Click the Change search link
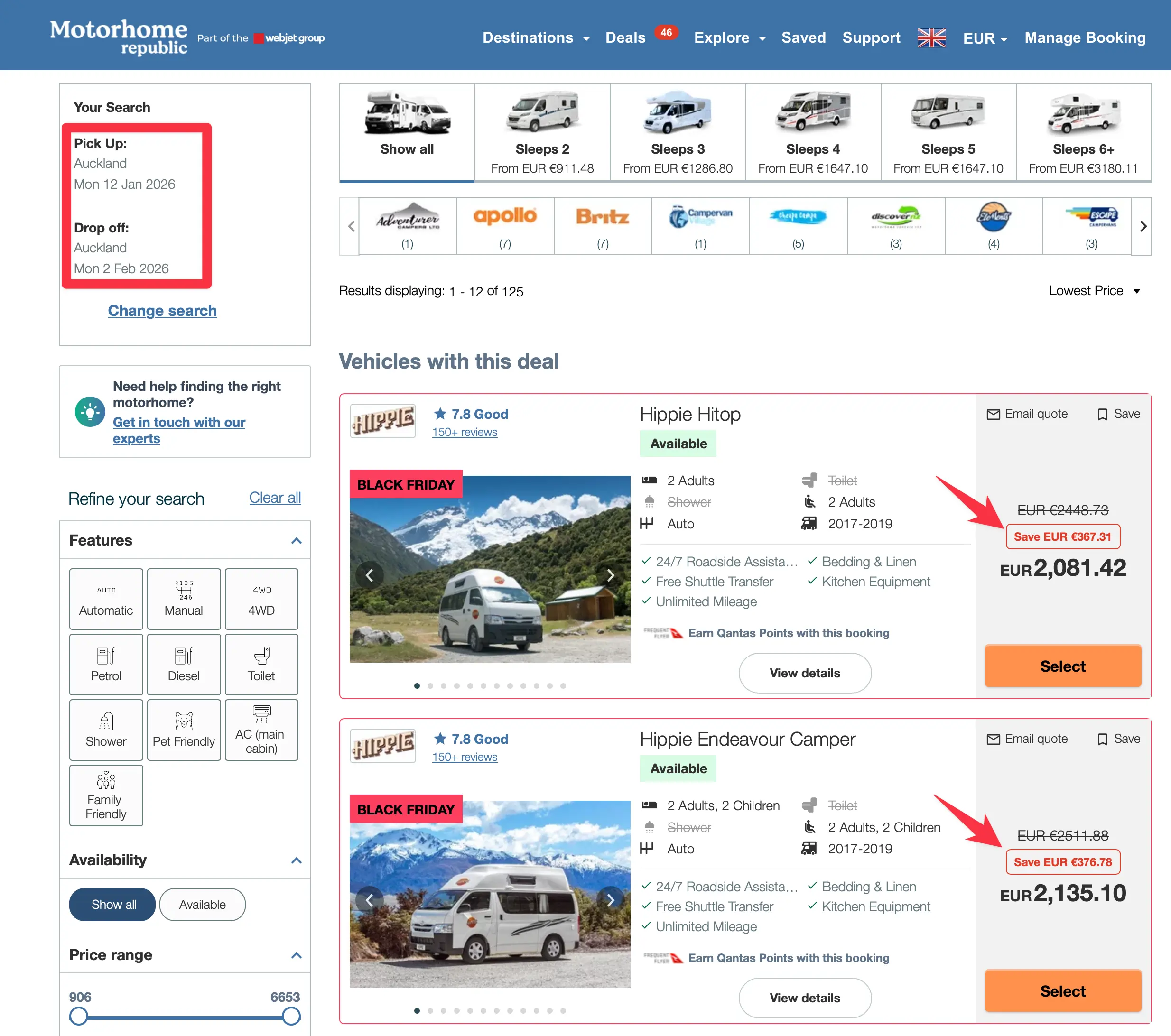 pos(162,310)
